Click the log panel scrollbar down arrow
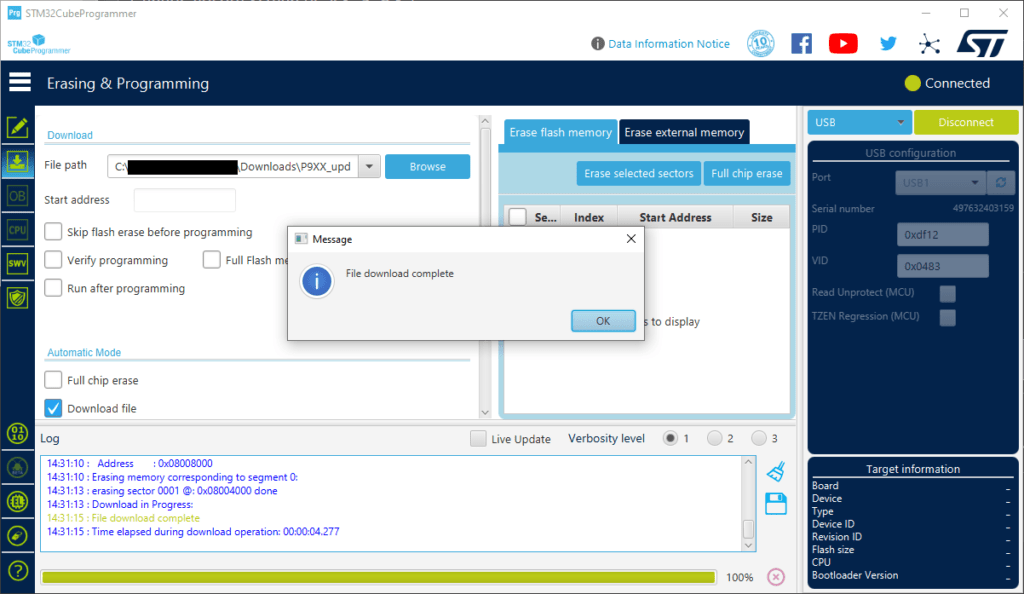 pos(748,545)
